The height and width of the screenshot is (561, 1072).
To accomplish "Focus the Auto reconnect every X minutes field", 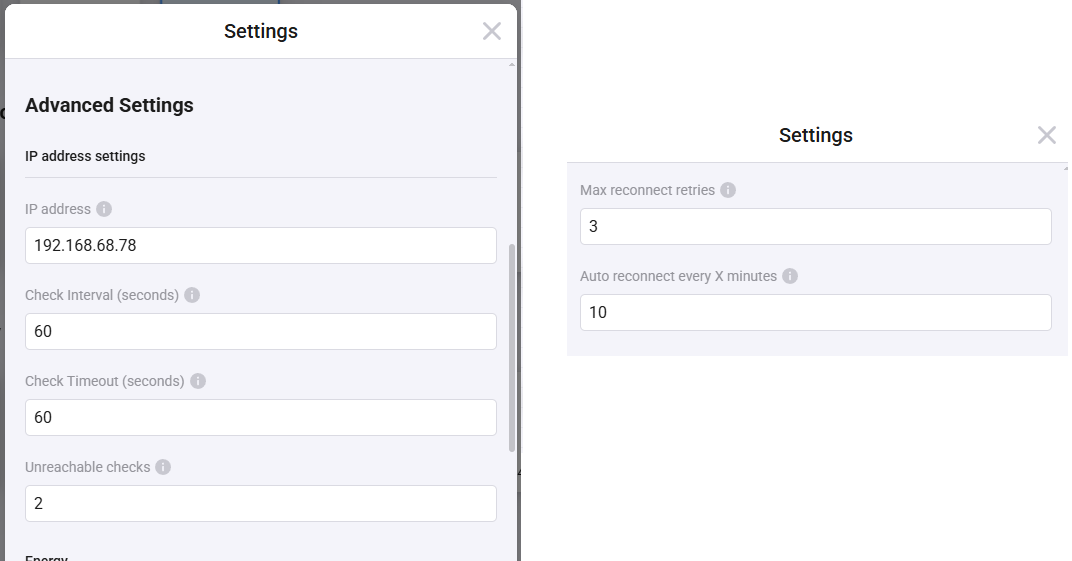I will [x=815, y=313].
